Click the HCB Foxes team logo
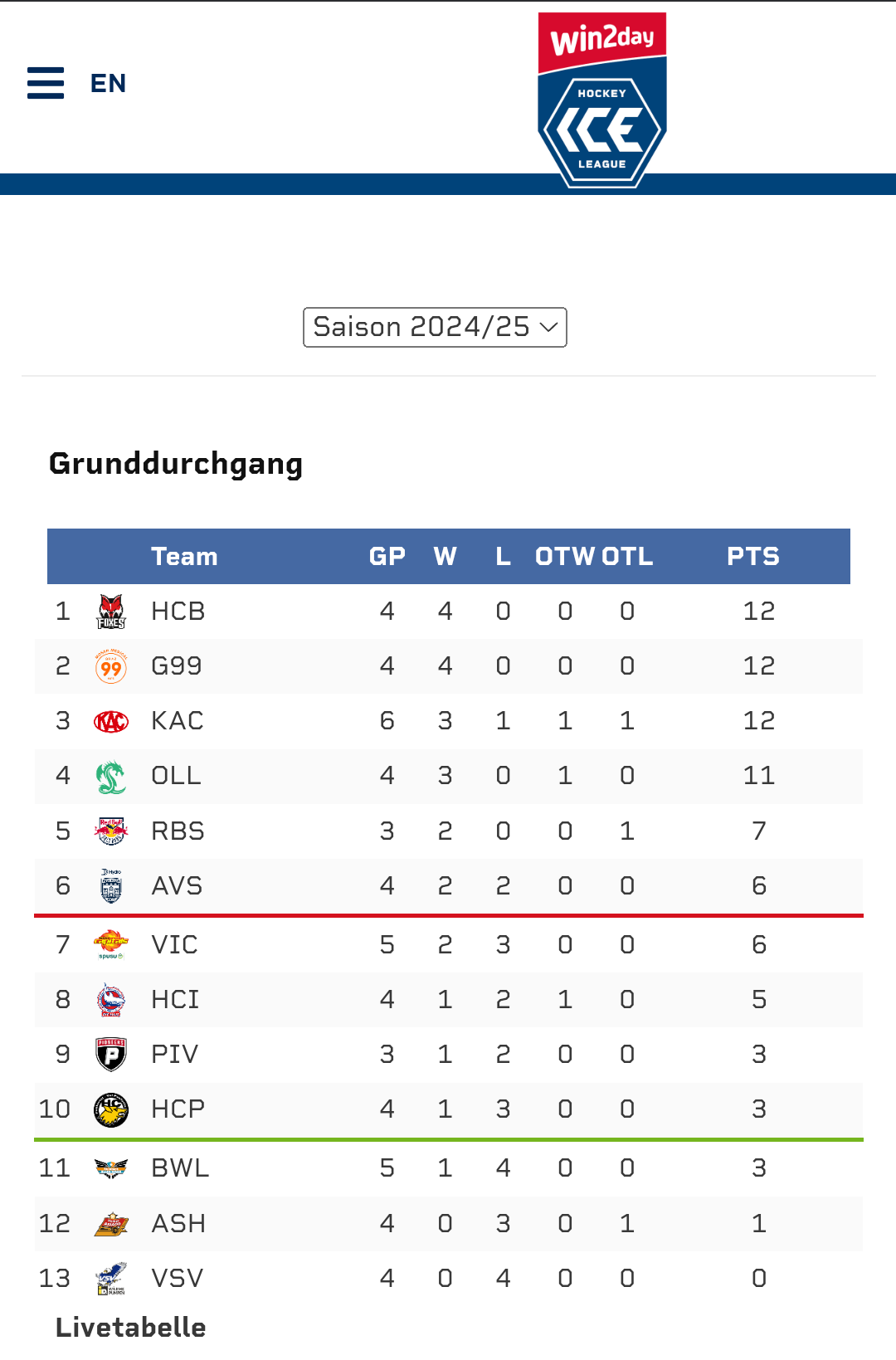This screenshot has width=896, height=1360. point(111,612)
